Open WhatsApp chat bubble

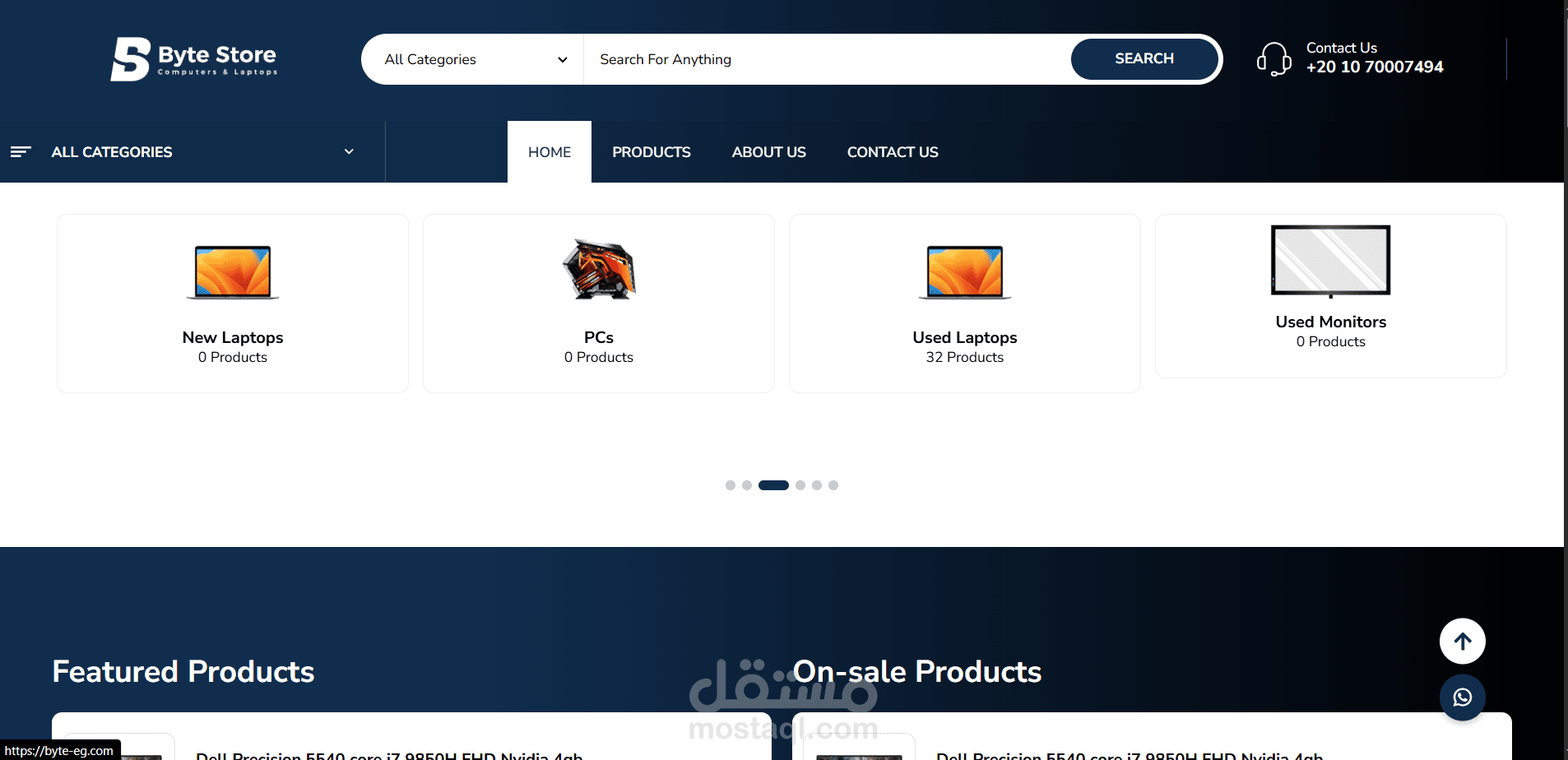click(x=1462, y=697)
